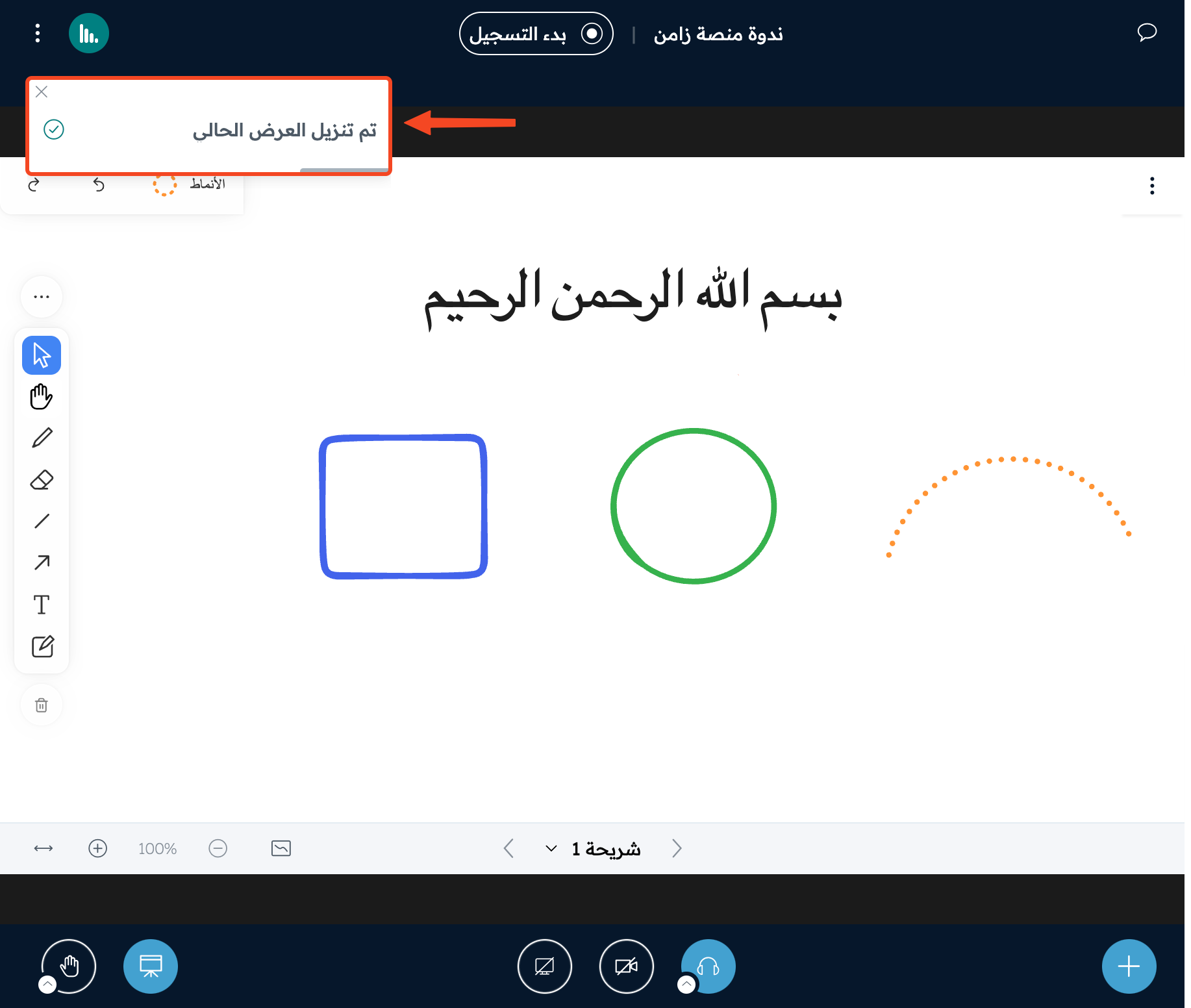Open the options menu with three dots at top left
Image resolution: width=1191 pixels, height=1008 pixels.
coord(38,33)
